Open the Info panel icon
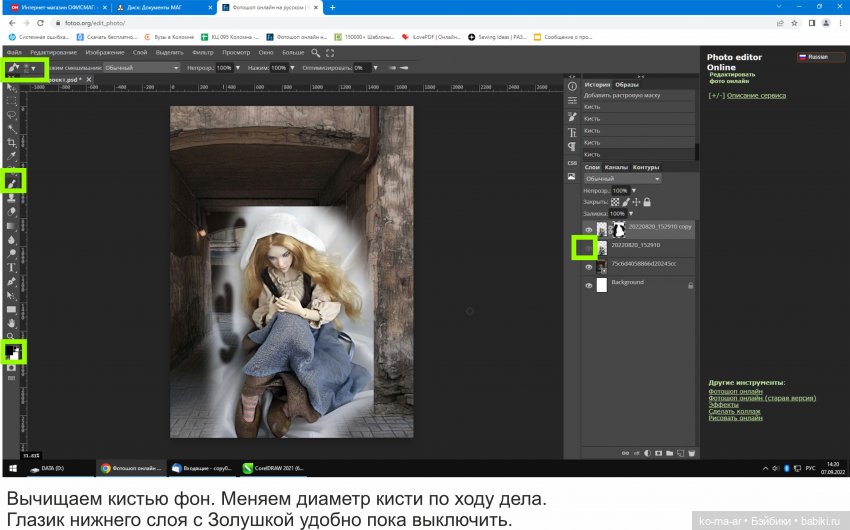Screen dimensions: 850x530 click(x=572, y=86)
